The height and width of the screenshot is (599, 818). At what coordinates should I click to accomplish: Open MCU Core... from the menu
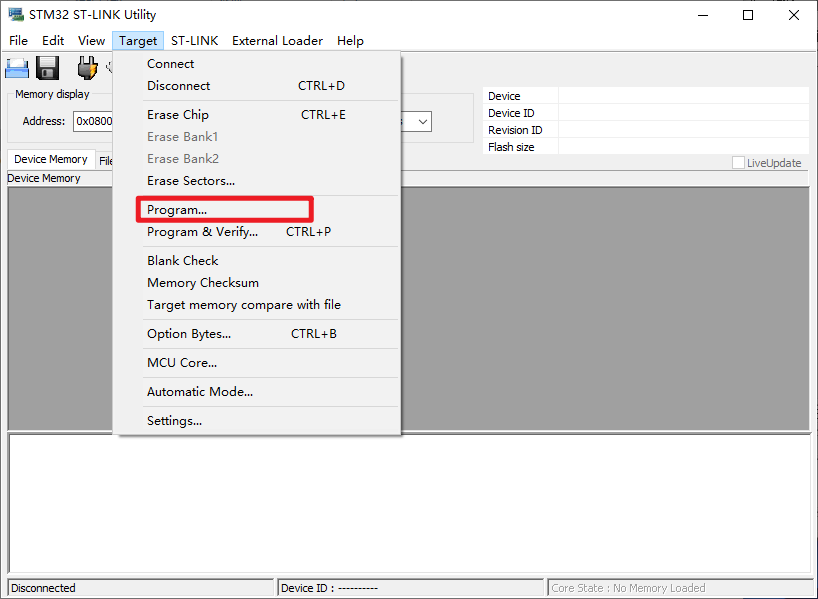[257, 363]
